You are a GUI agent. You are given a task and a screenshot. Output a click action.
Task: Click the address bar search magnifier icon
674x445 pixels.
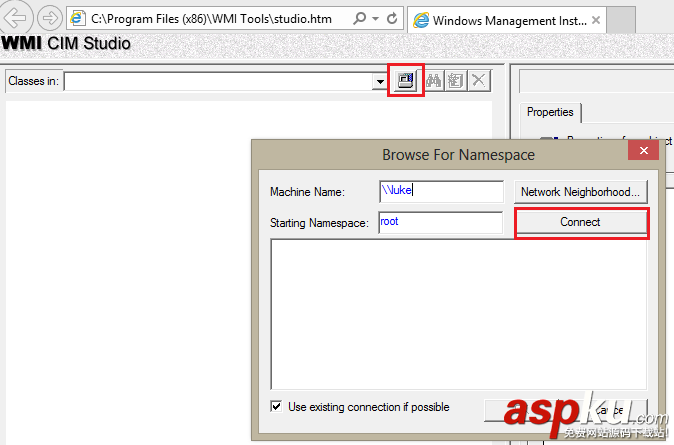359,18
